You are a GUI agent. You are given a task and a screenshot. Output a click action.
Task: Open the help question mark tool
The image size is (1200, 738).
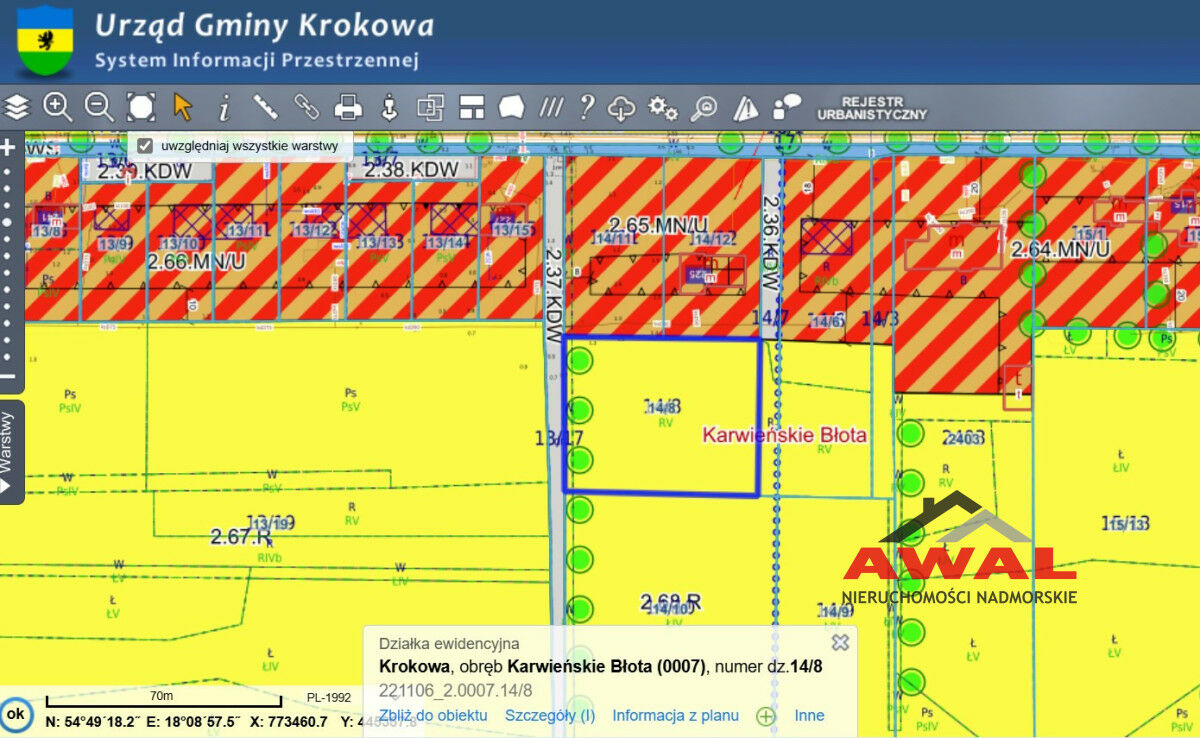(x=587, y=106)
